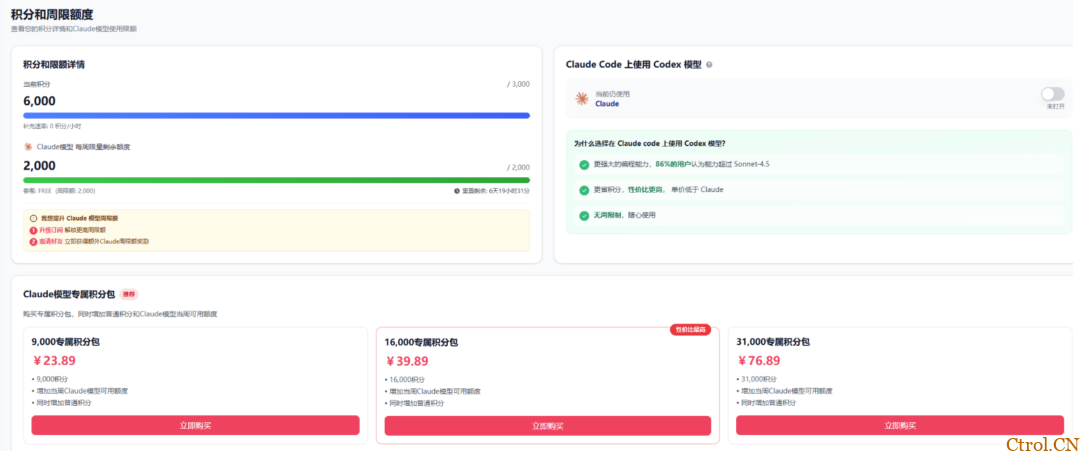The height and width of the screenshot is (451, 1080).
Task: Click green check beside 无周限制
Action: tap(584, 215)
